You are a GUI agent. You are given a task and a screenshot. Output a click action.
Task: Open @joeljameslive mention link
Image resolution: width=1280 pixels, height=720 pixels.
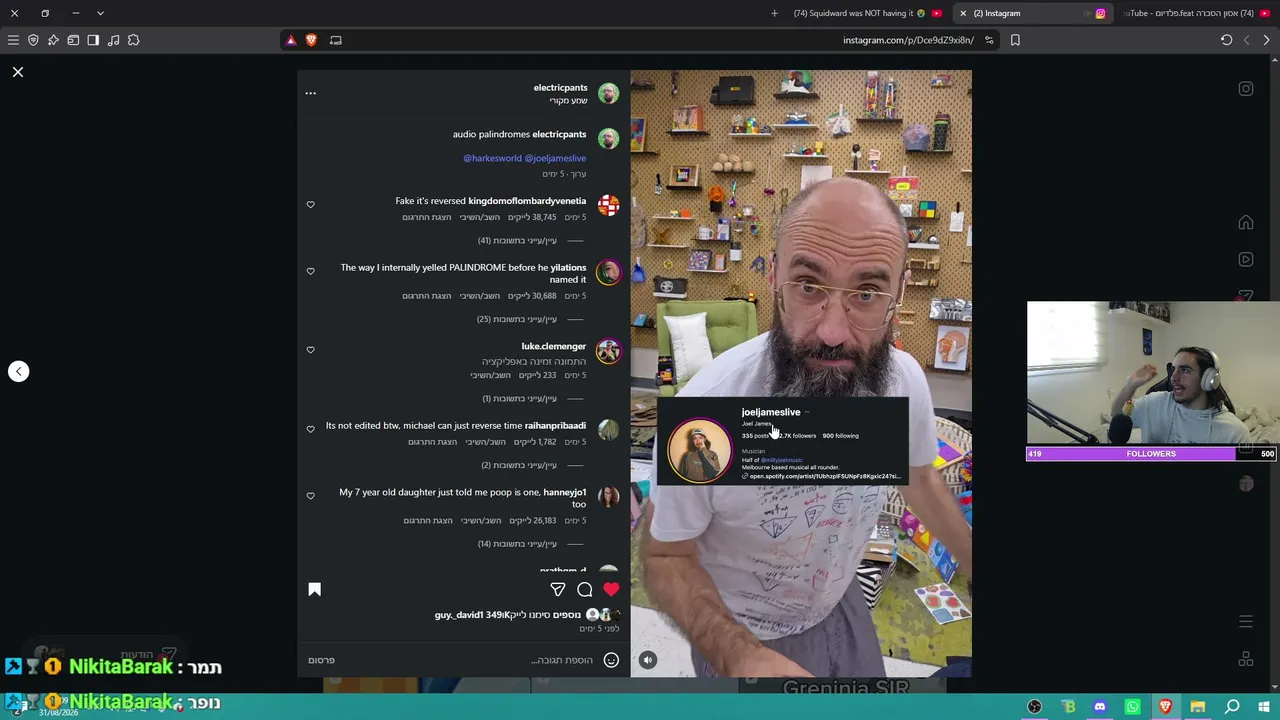[x=555, y=158]
